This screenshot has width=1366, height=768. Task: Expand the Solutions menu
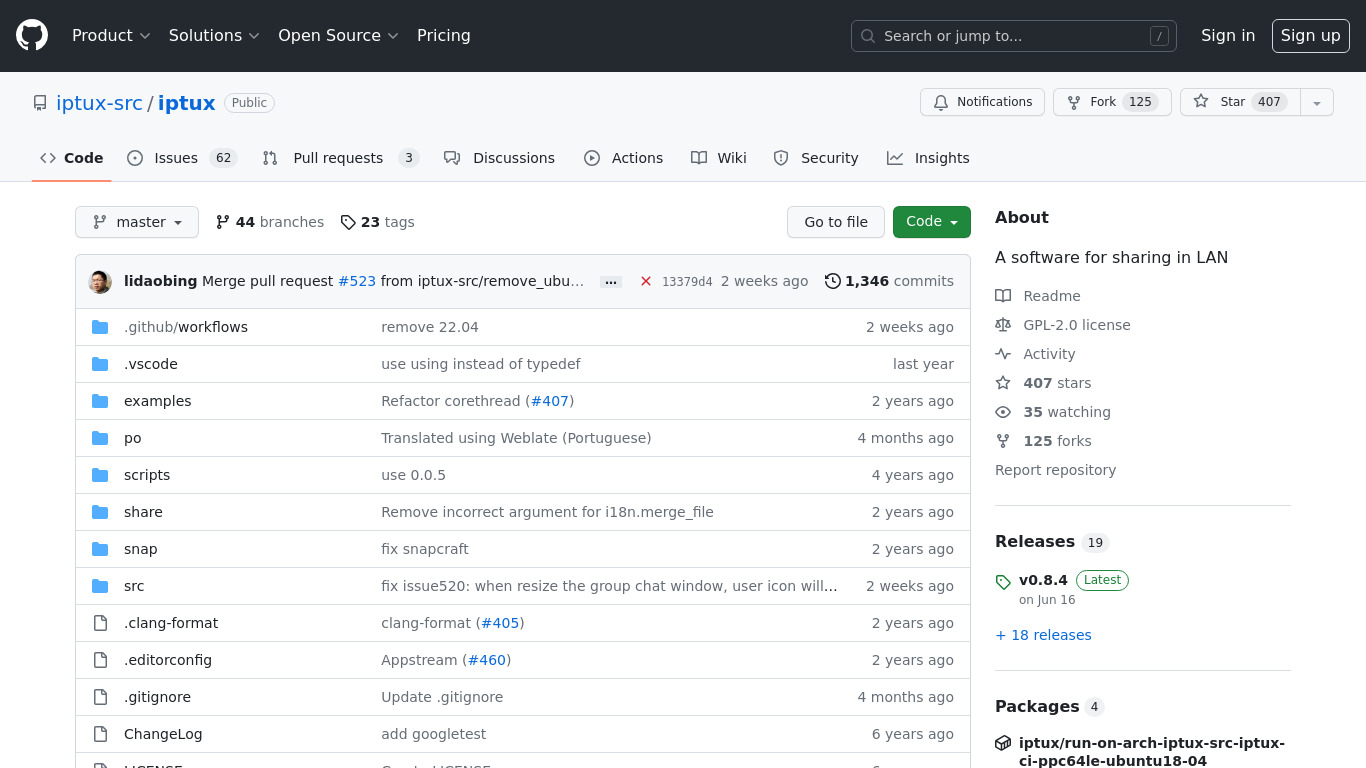coord(214,36)
